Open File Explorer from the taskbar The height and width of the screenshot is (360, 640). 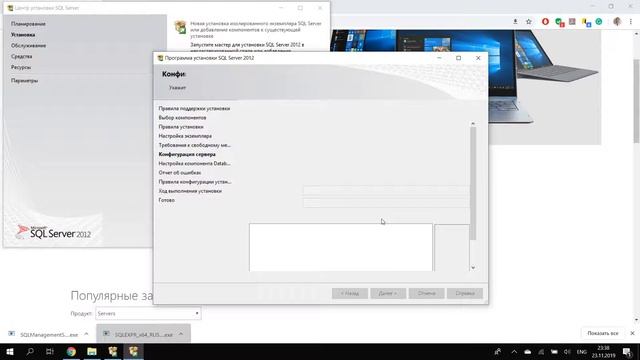pos(92,351)
